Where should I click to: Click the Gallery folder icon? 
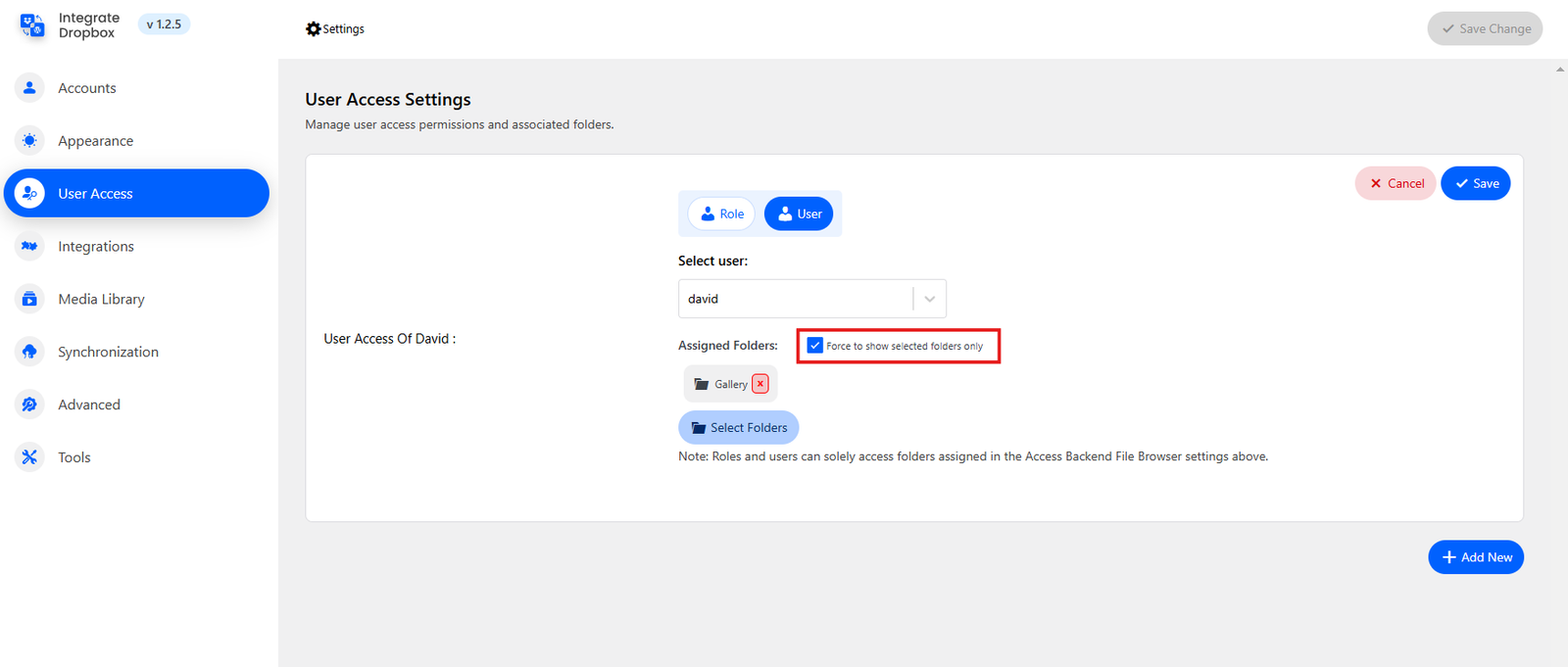(x=702, y=384)
